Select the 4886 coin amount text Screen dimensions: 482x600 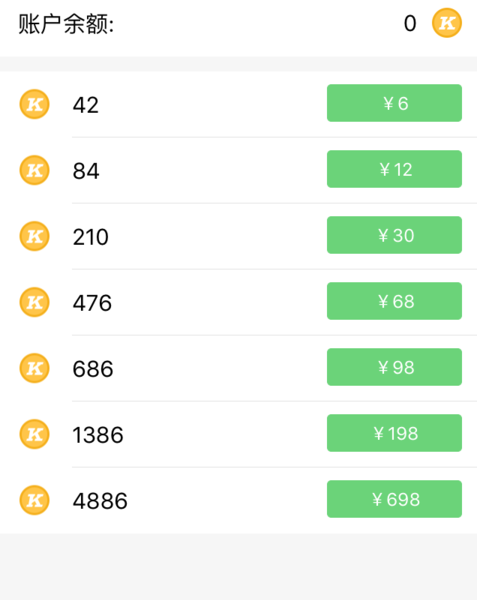point(100,501)
